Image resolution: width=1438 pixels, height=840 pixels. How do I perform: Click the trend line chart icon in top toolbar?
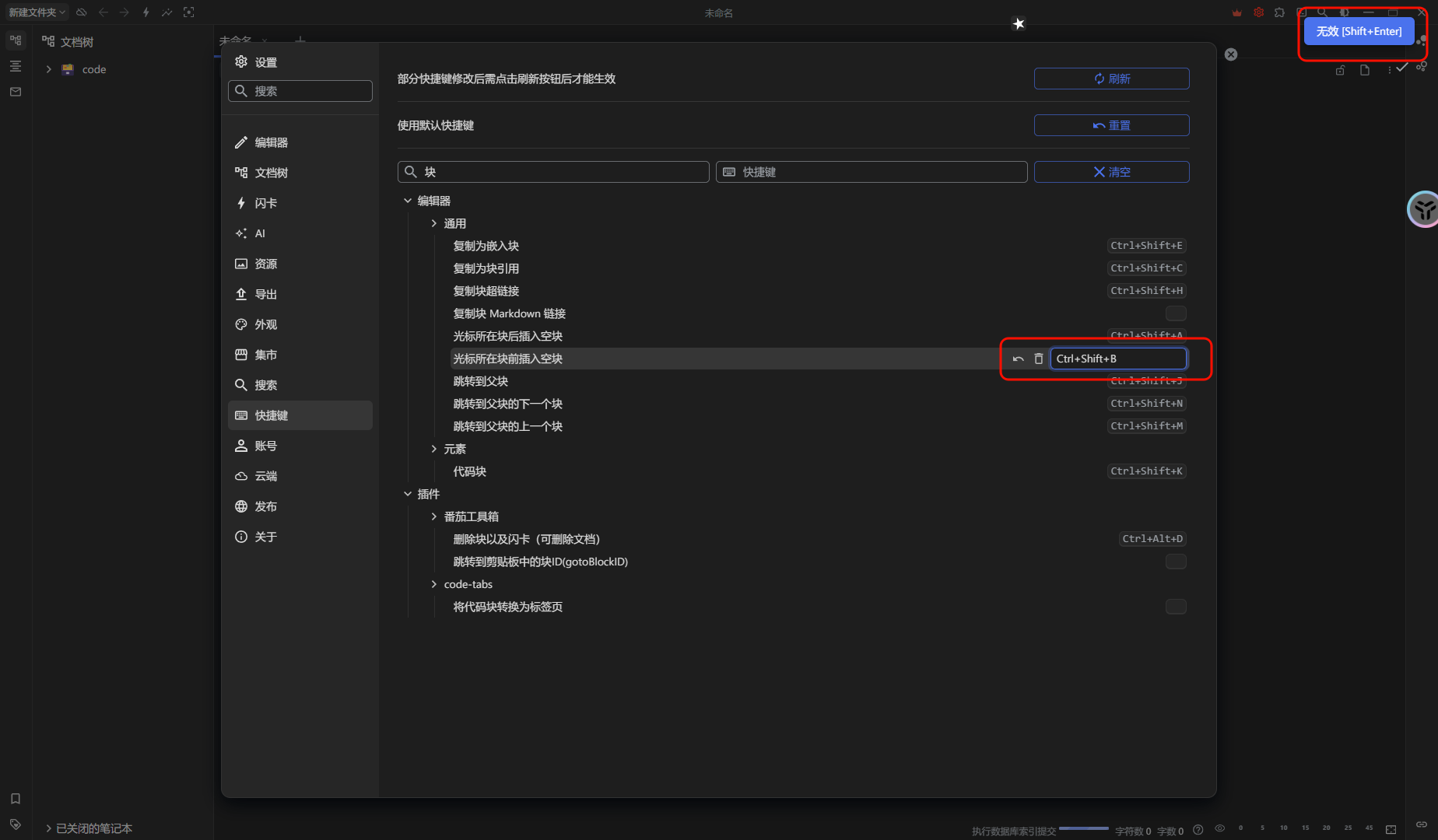[167, 12]
